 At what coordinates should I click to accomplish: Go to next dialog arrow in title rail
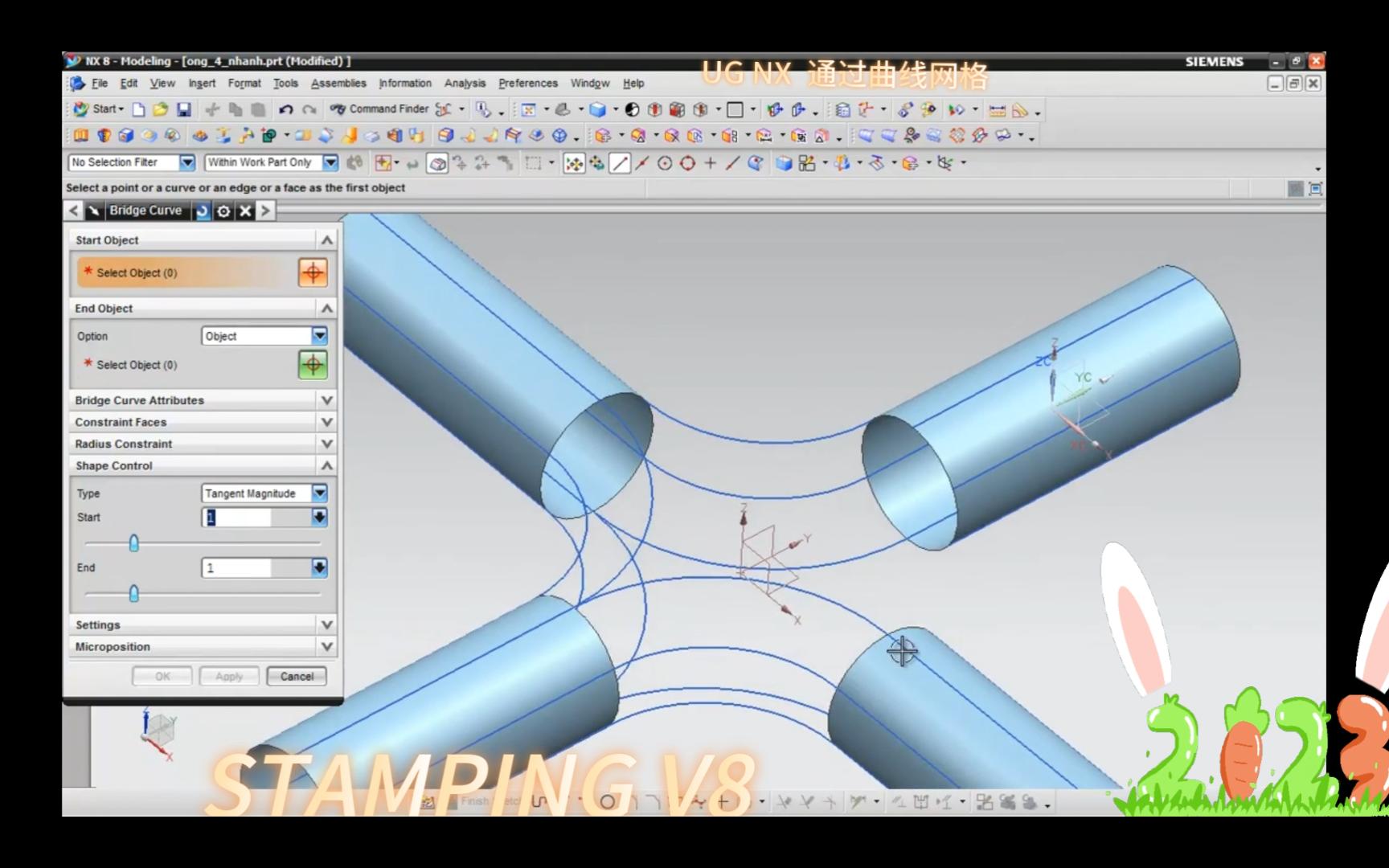(265, 211)
